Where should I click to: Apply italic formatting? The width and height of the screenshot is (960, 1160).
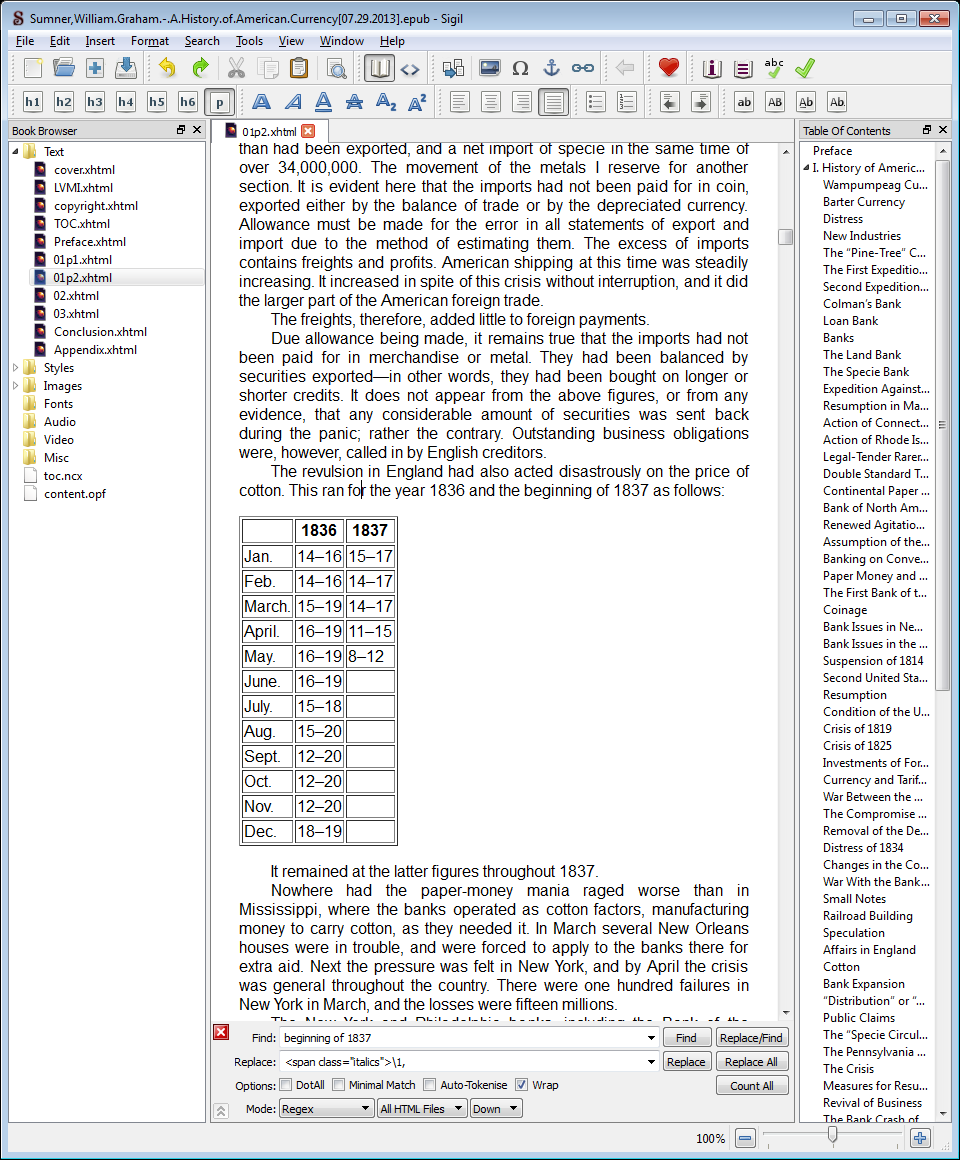click(x=293, y=102)
